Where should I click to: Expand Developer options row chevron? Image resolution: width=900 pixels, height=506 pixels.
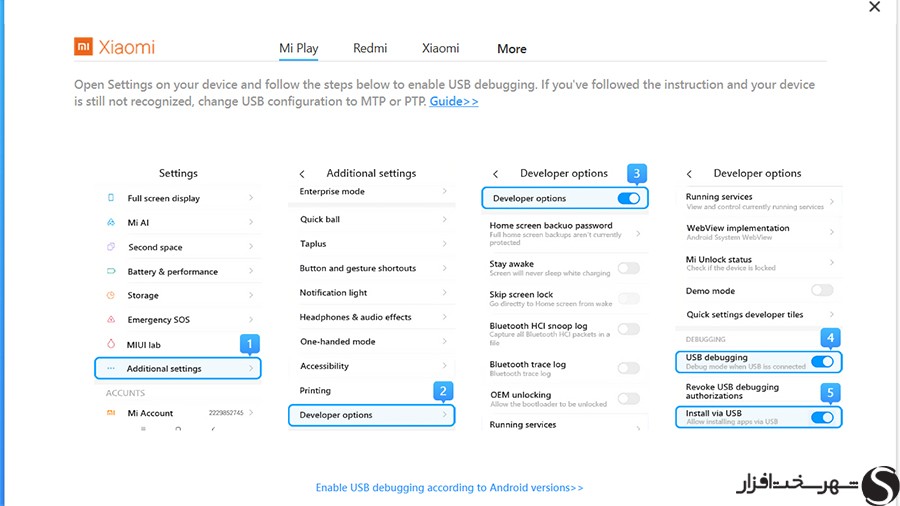pyautogui.click(x=444, y=415)
